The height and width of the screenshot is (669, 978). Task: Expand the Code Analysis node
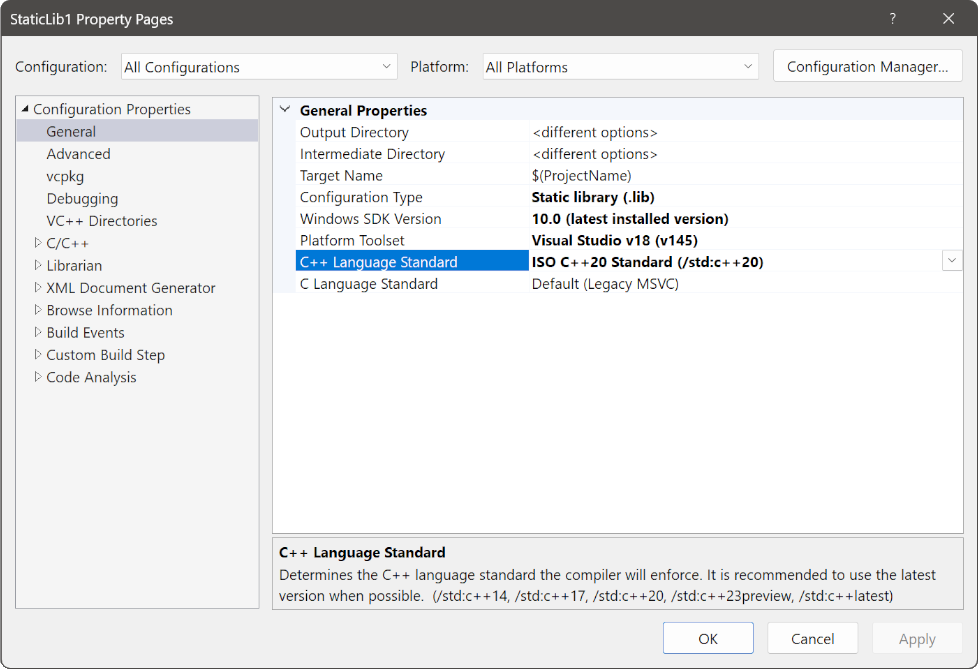click(36, 377)
